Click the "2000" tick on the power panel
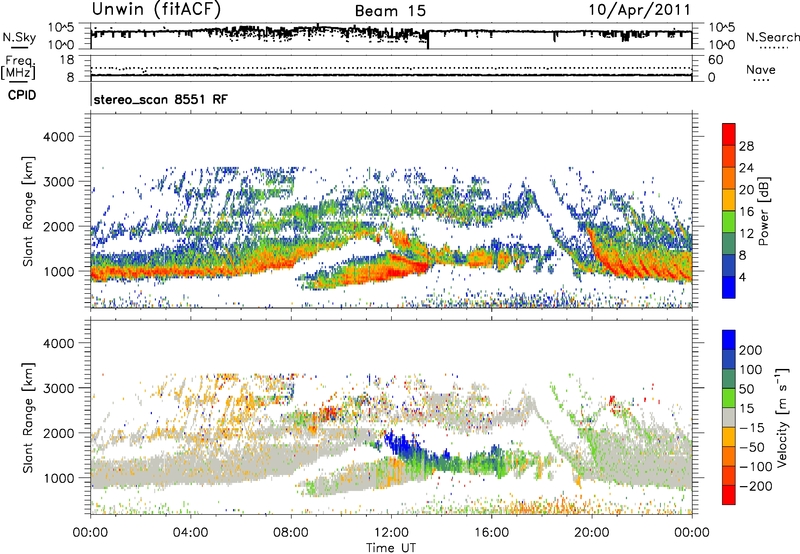800x554 pixels. coord(59,226)
